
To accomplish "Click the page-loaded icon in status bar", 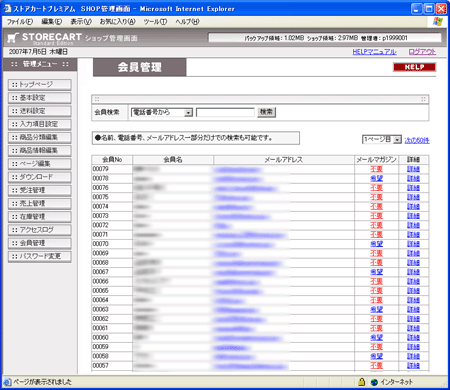I will click(7, 382).
